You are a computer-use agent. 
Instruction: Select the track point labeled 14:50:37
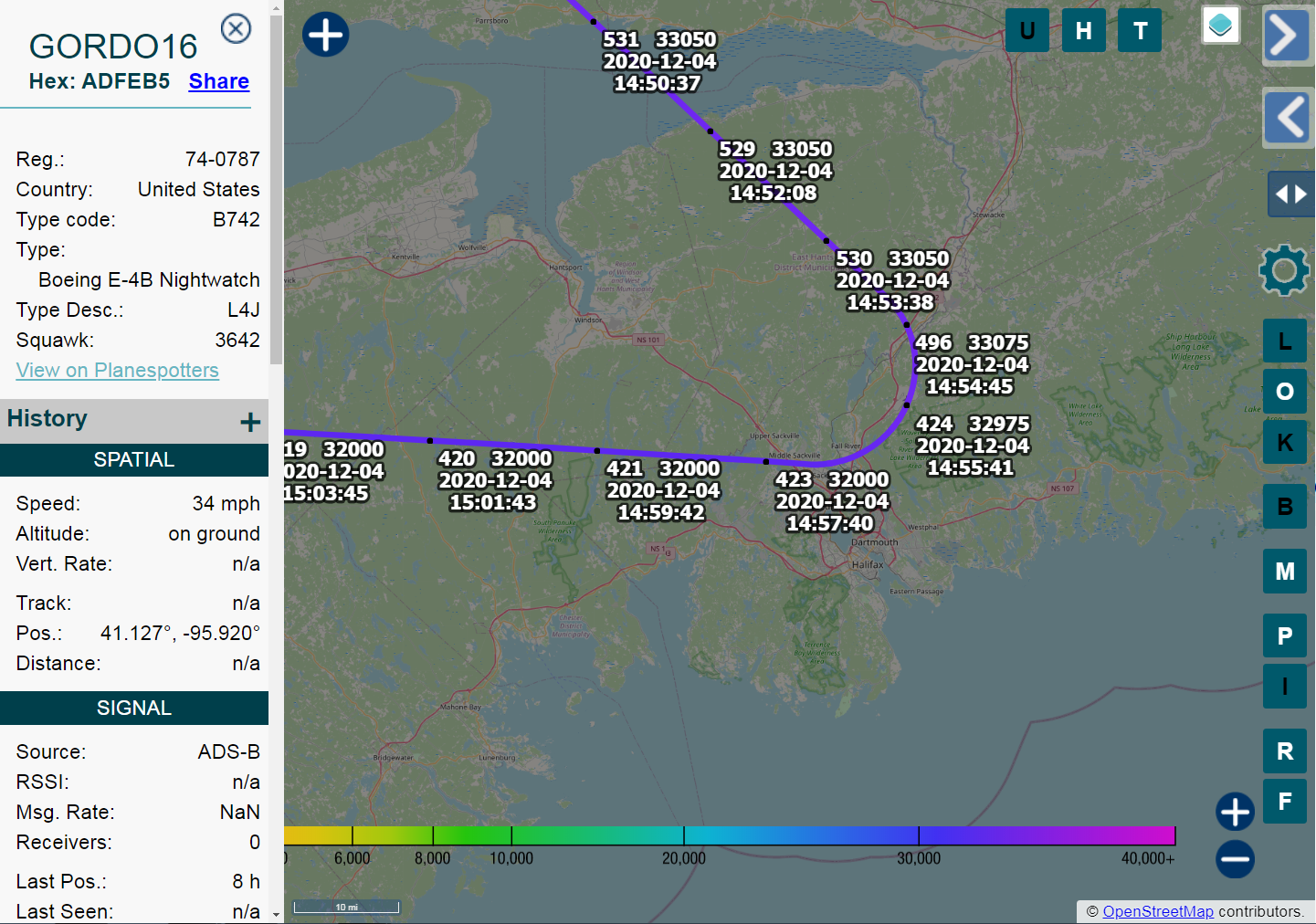click(594, 21)
